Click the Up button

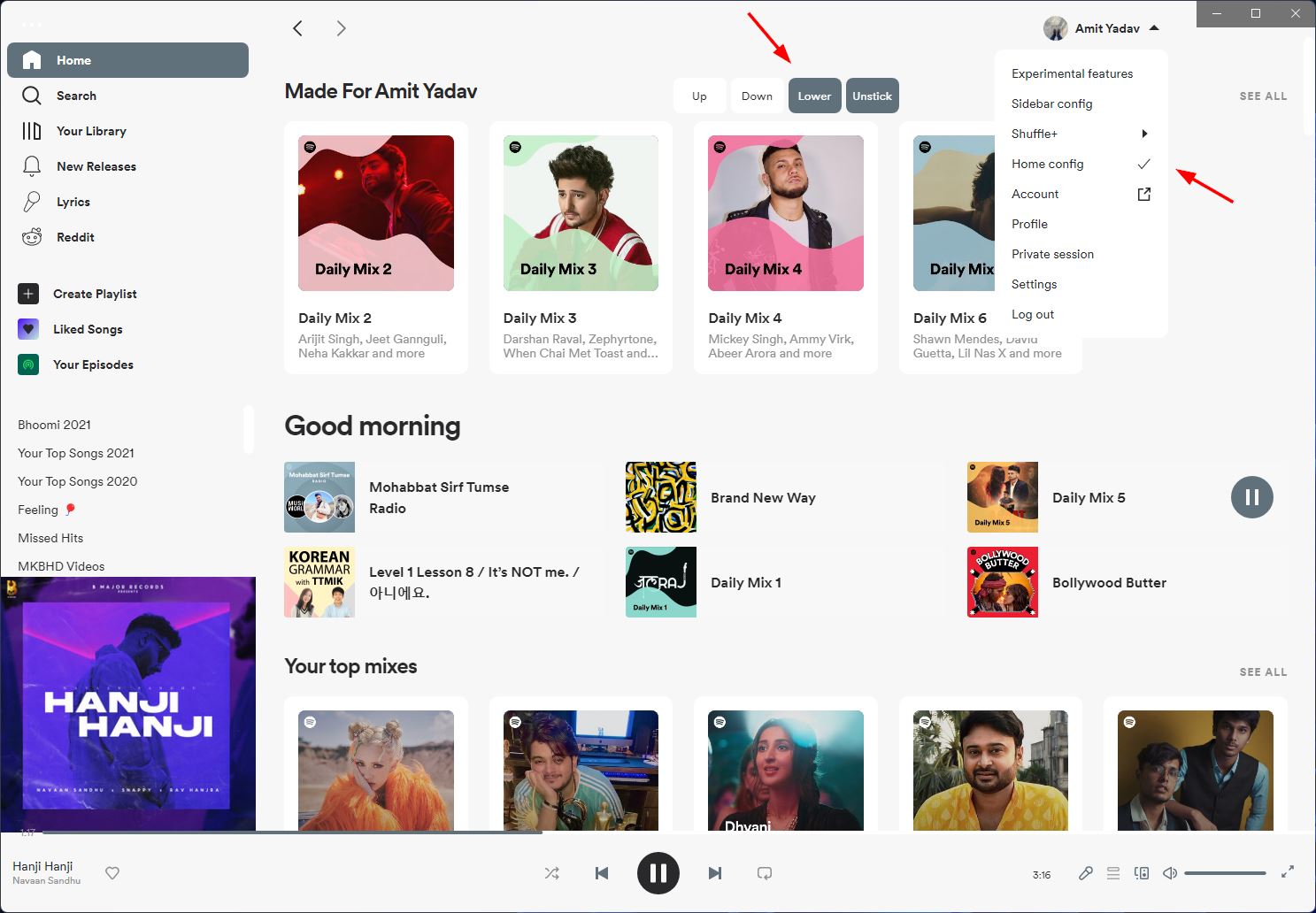[x=699, y=96]
